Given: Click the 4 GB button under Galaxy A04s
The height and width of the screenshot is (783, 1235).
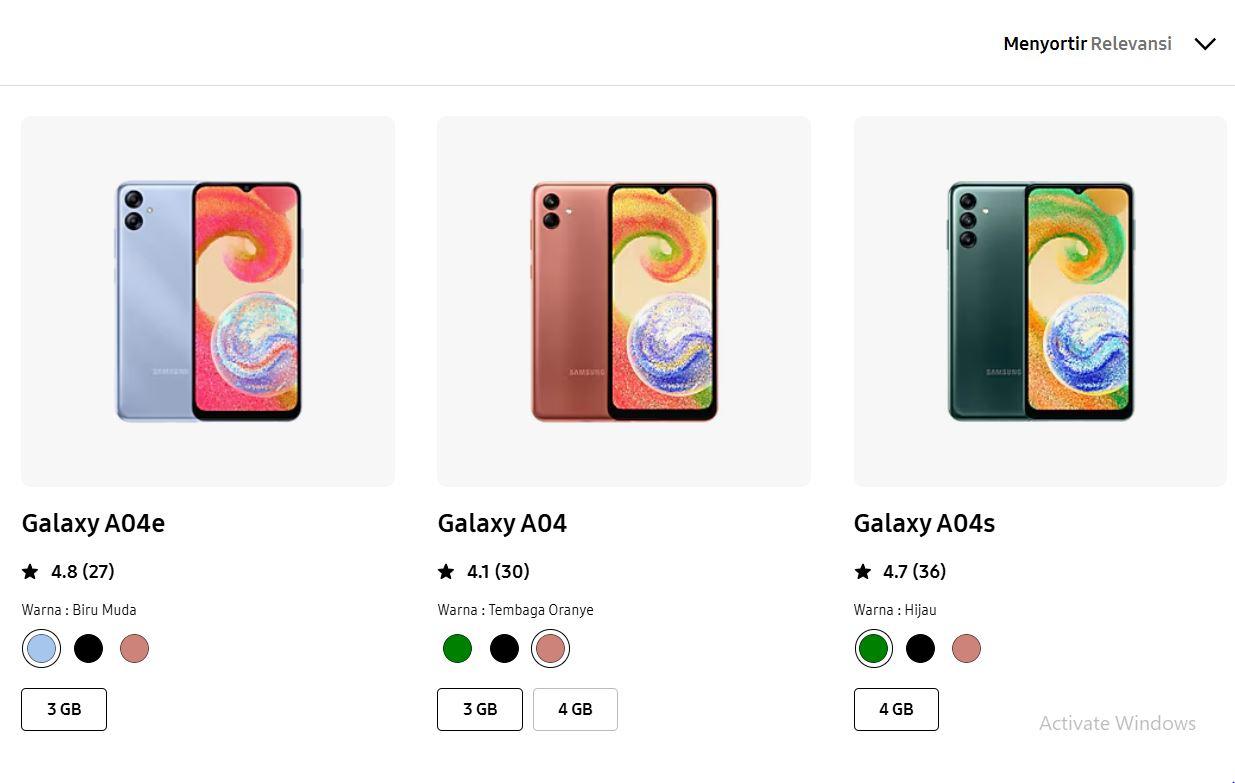Looking at the screenshot, I should tap(895, 708).
